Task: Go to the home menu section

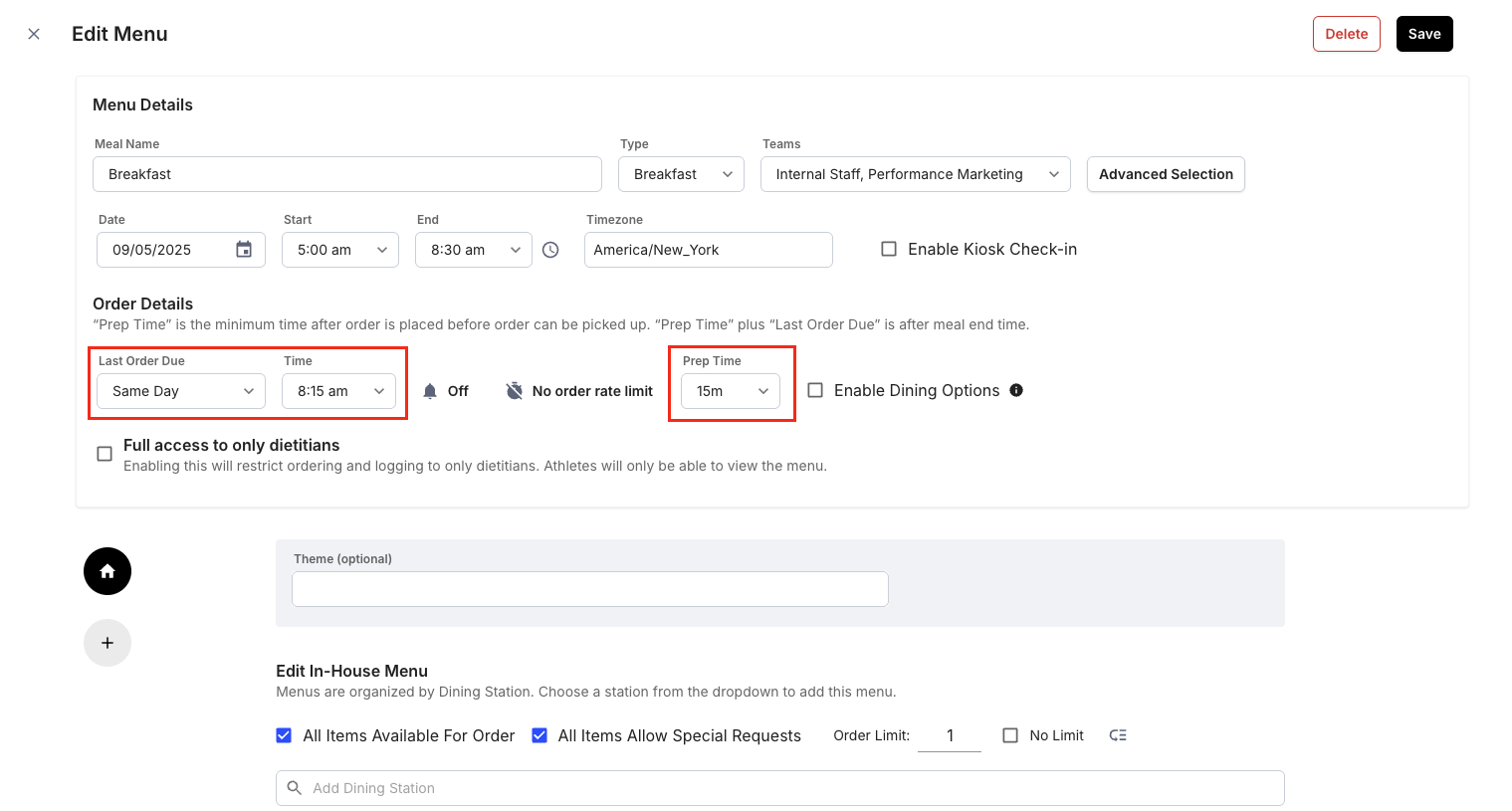Action: [108, 571]
